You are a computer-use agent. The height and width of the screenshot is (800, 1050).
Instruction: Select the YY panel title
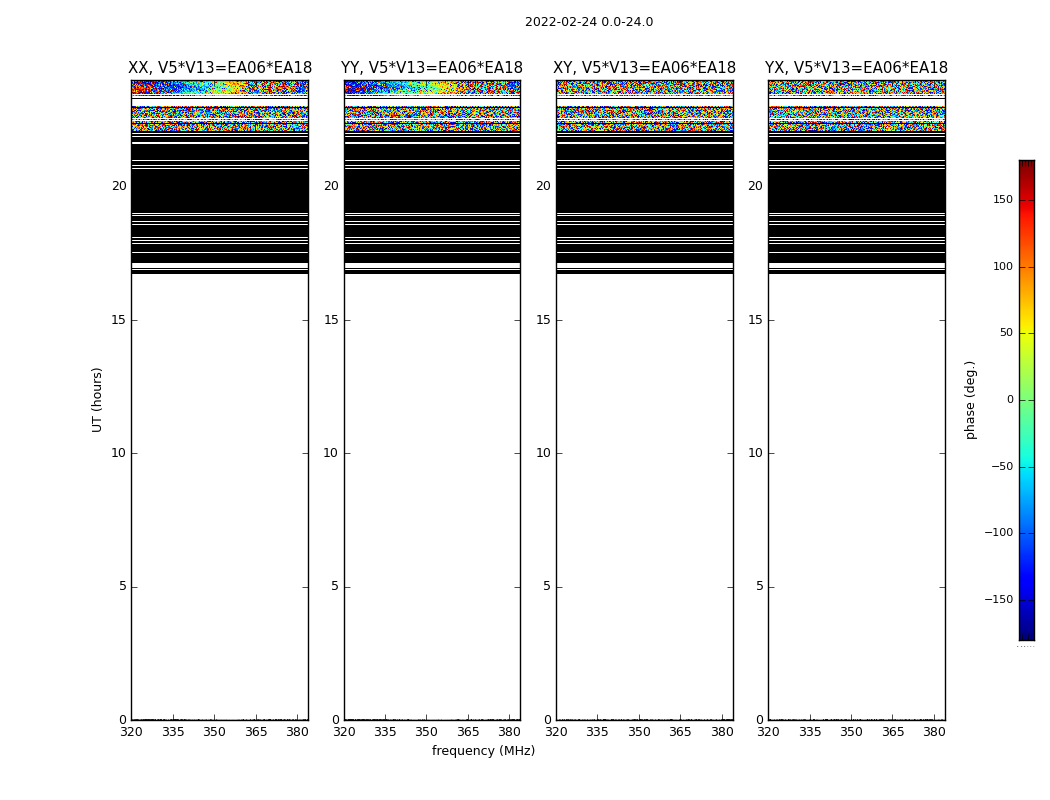click(431, 68)
